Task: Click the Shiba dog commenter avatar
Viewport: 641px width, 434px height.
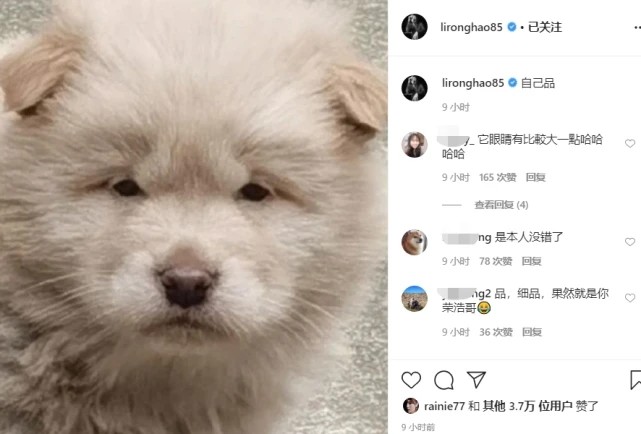Action: point(415,242)
